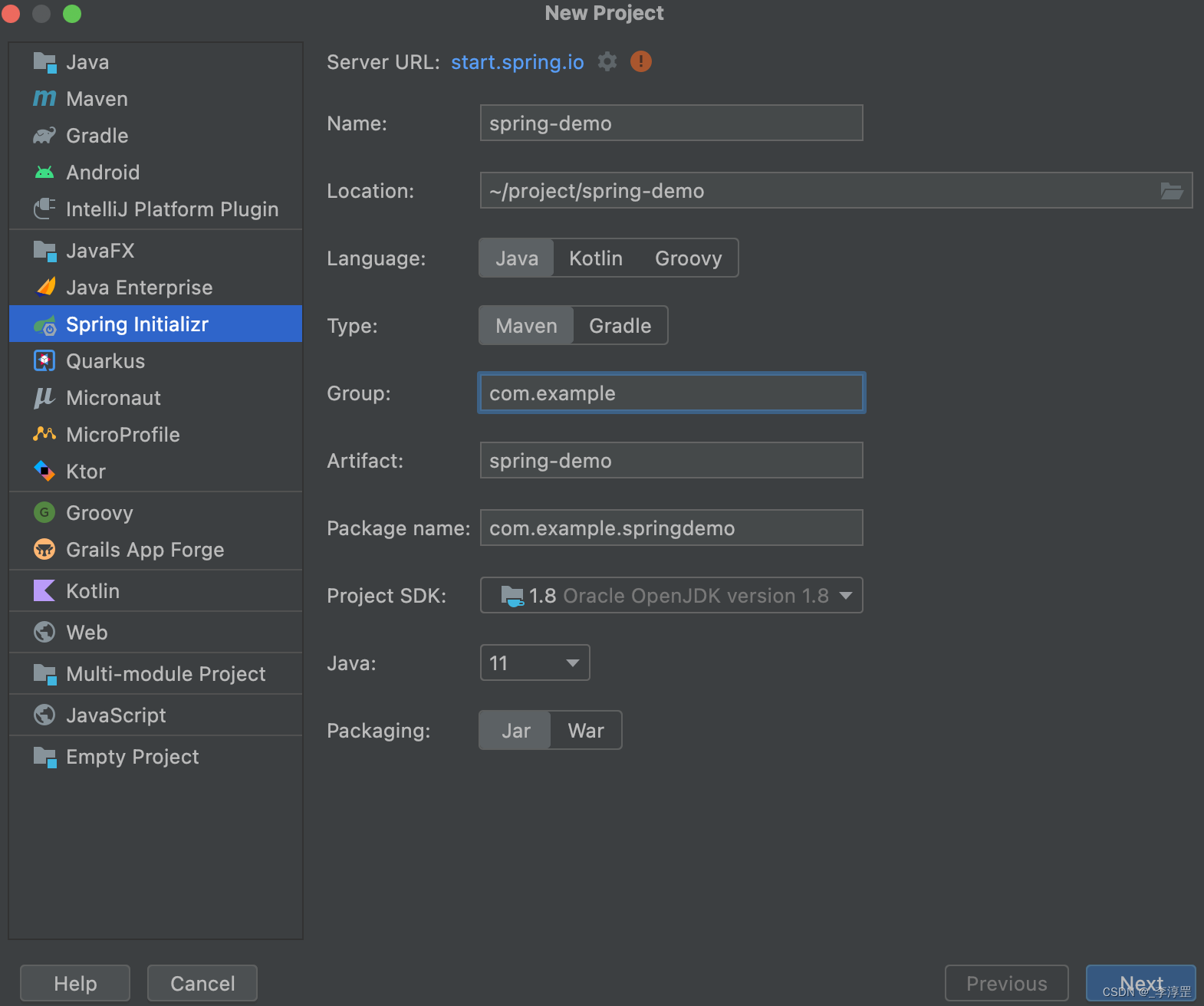Open start.spring.io server URL link
The width and height of the screenshot is (1204, 1006).
(x=518, y=62)
